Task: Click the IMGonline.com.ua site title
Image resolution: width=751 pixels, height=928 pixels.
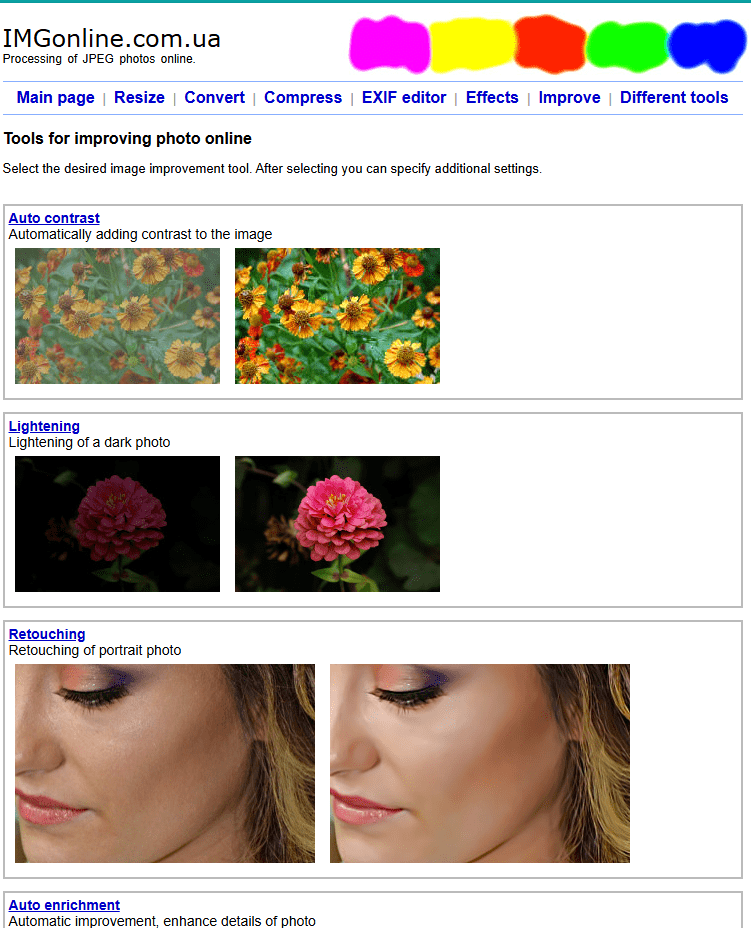Action: [112, 39]
